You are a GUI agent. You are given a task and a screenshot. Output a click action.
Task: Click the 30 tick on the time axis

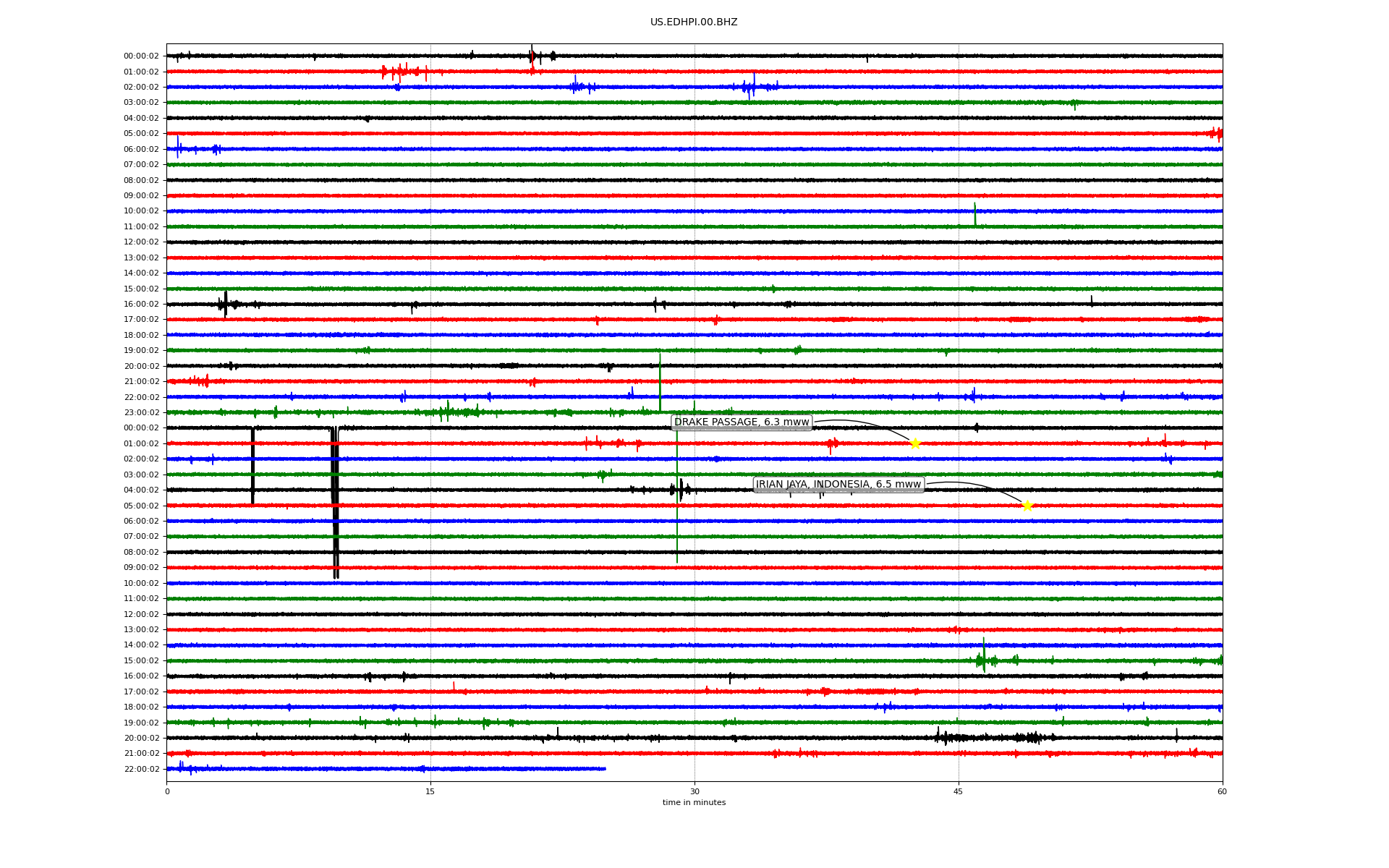click(694, 791)
